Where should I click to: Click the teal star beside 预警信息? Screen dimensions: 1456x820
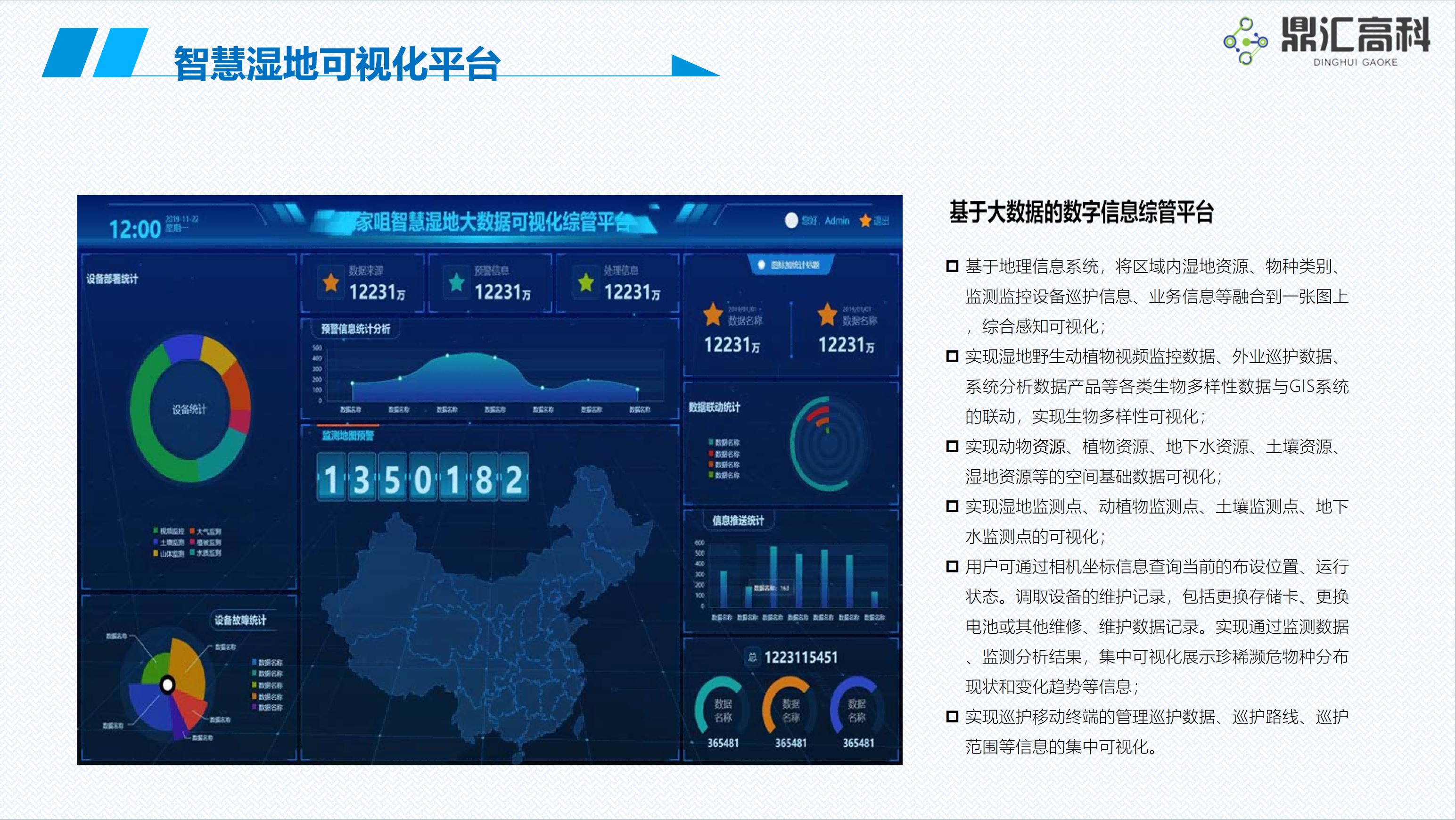pos(457,282)
